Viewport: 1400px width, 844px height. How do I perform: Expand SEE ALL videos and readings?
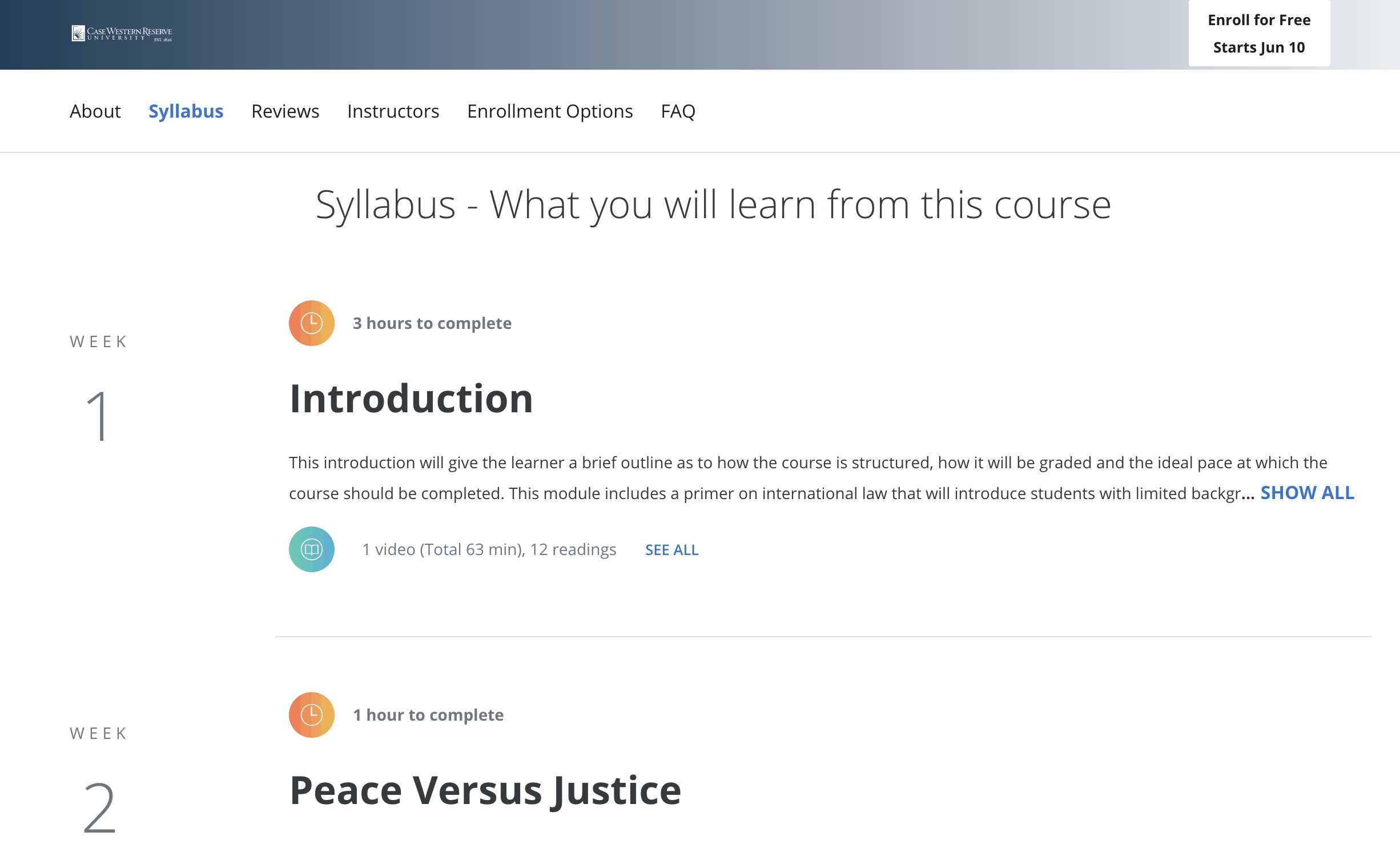(671, 548)
